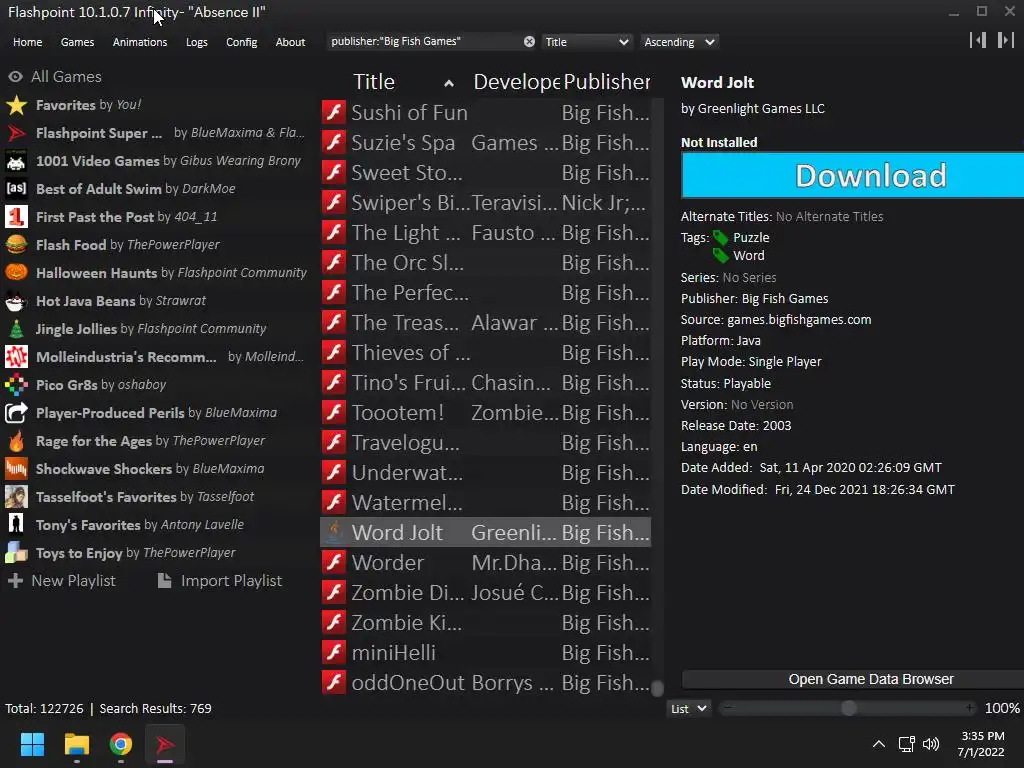This screenshot has height=768, width=1024.
Task: Select the Worder game row
Action: tap(486, 562)
